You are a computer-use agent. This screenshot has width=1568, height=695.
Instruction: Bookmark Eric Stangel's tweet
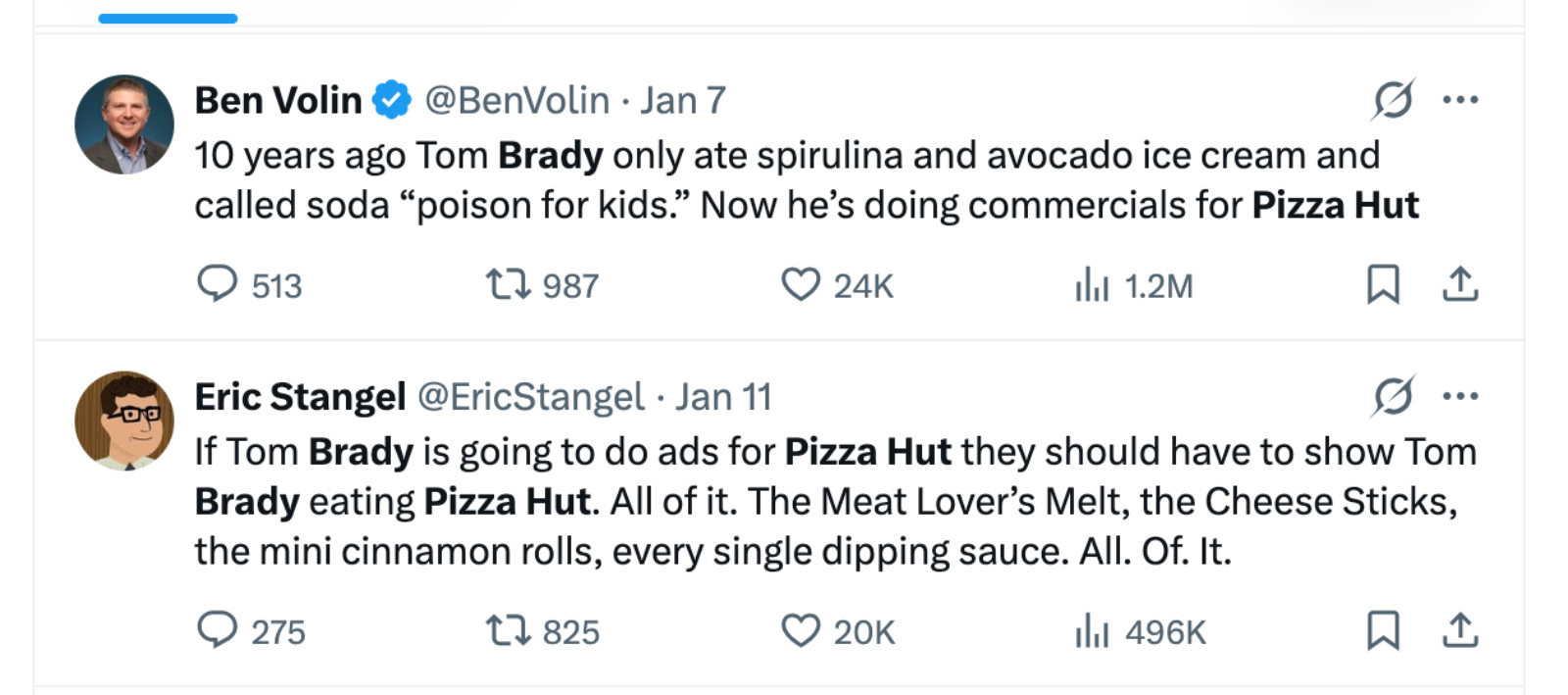[1385, 632]
